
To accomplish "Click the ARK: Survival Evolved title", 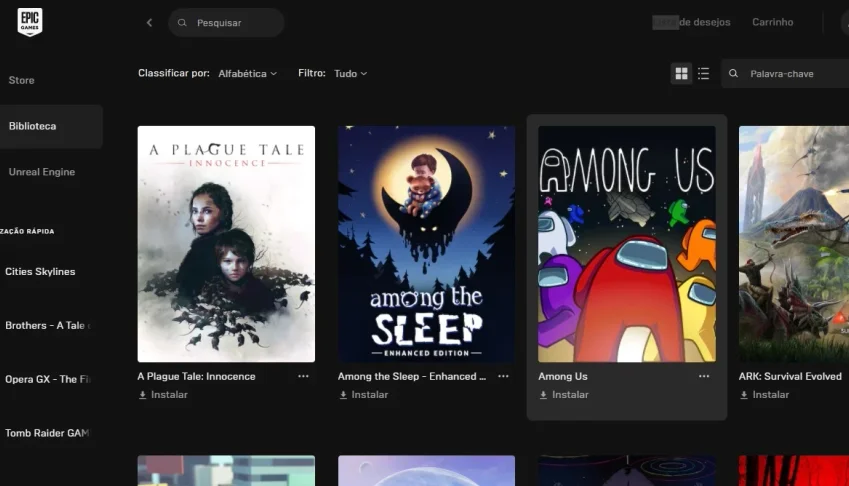I will click(790, 376).
